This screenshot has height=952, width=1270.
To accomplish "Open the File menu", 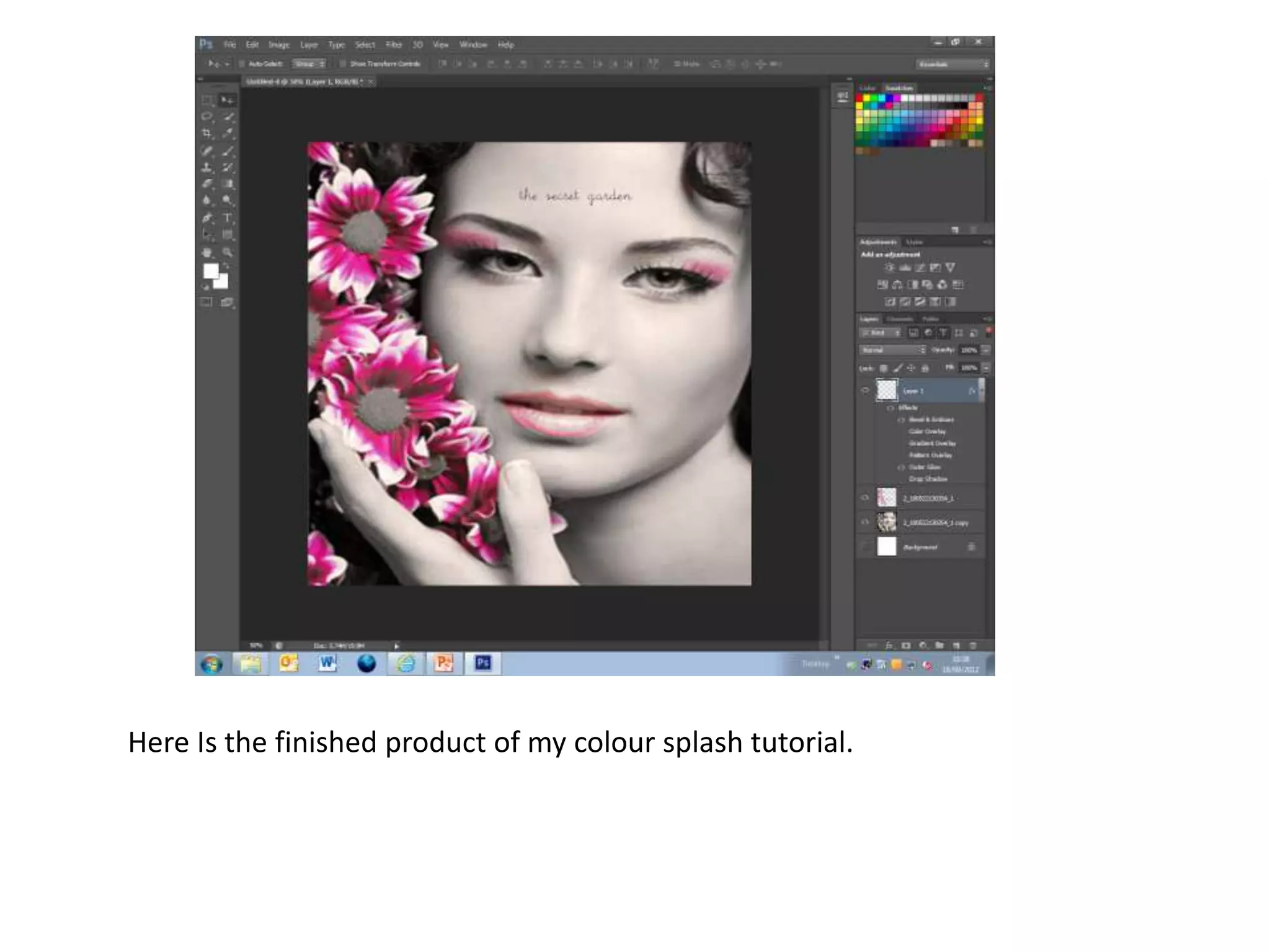I will [x=229, y=45].
